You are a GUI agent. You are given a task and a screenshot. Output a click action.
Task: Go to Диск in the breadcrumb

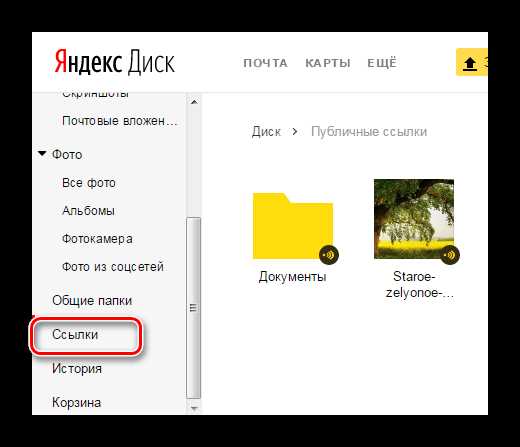tap(266, 132)
